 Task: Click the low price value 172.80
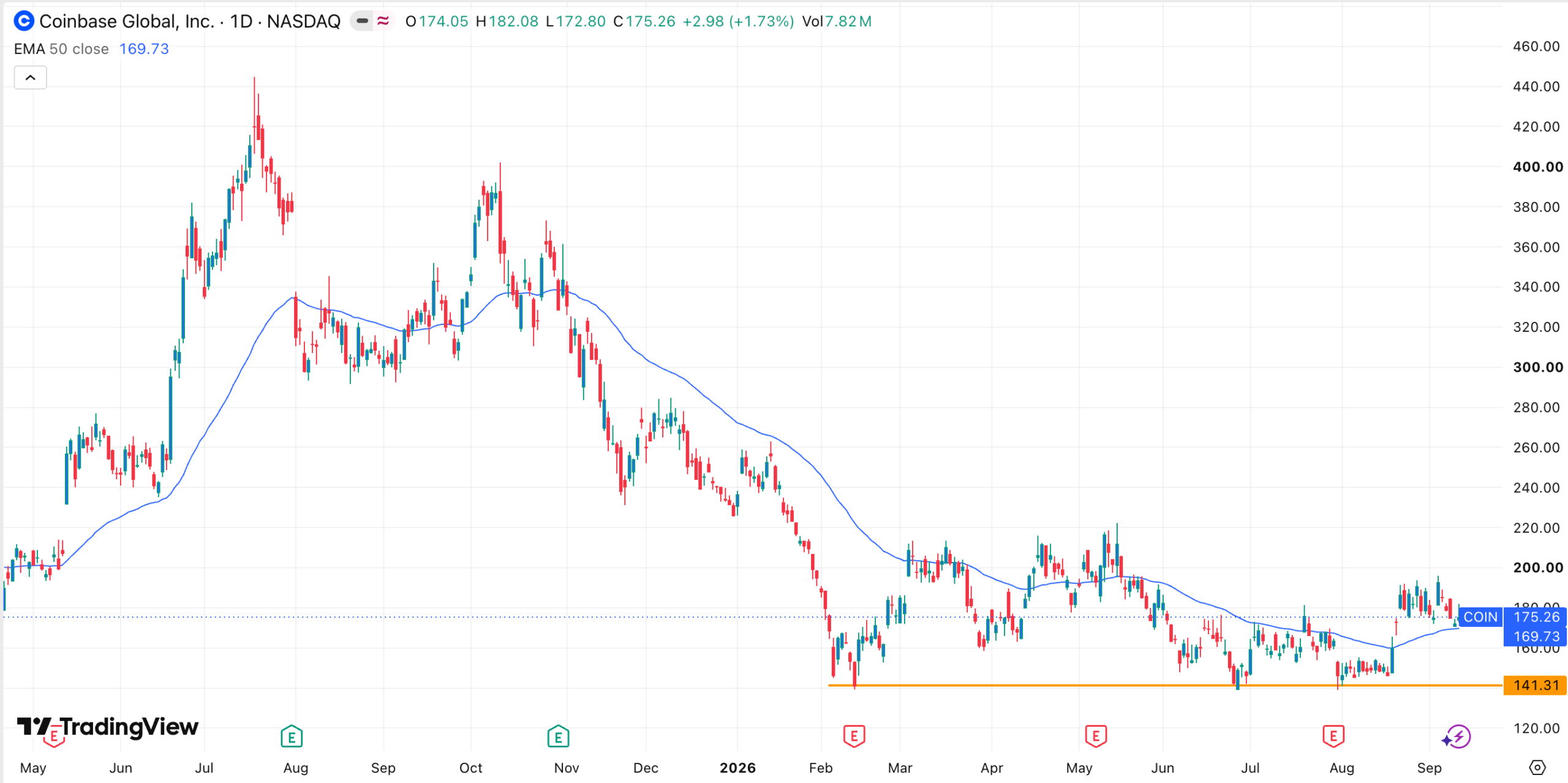581,21
